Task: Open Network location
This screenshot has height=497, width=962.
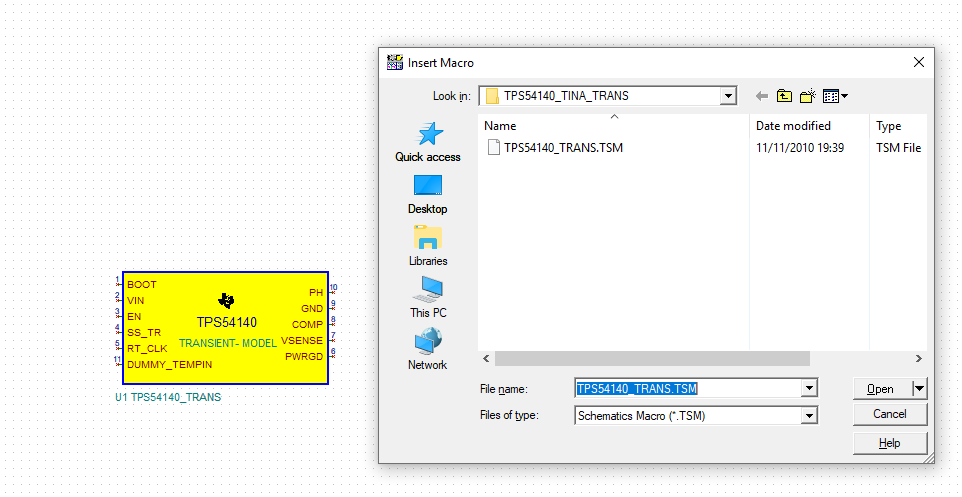Action: [x=428, y=349]
